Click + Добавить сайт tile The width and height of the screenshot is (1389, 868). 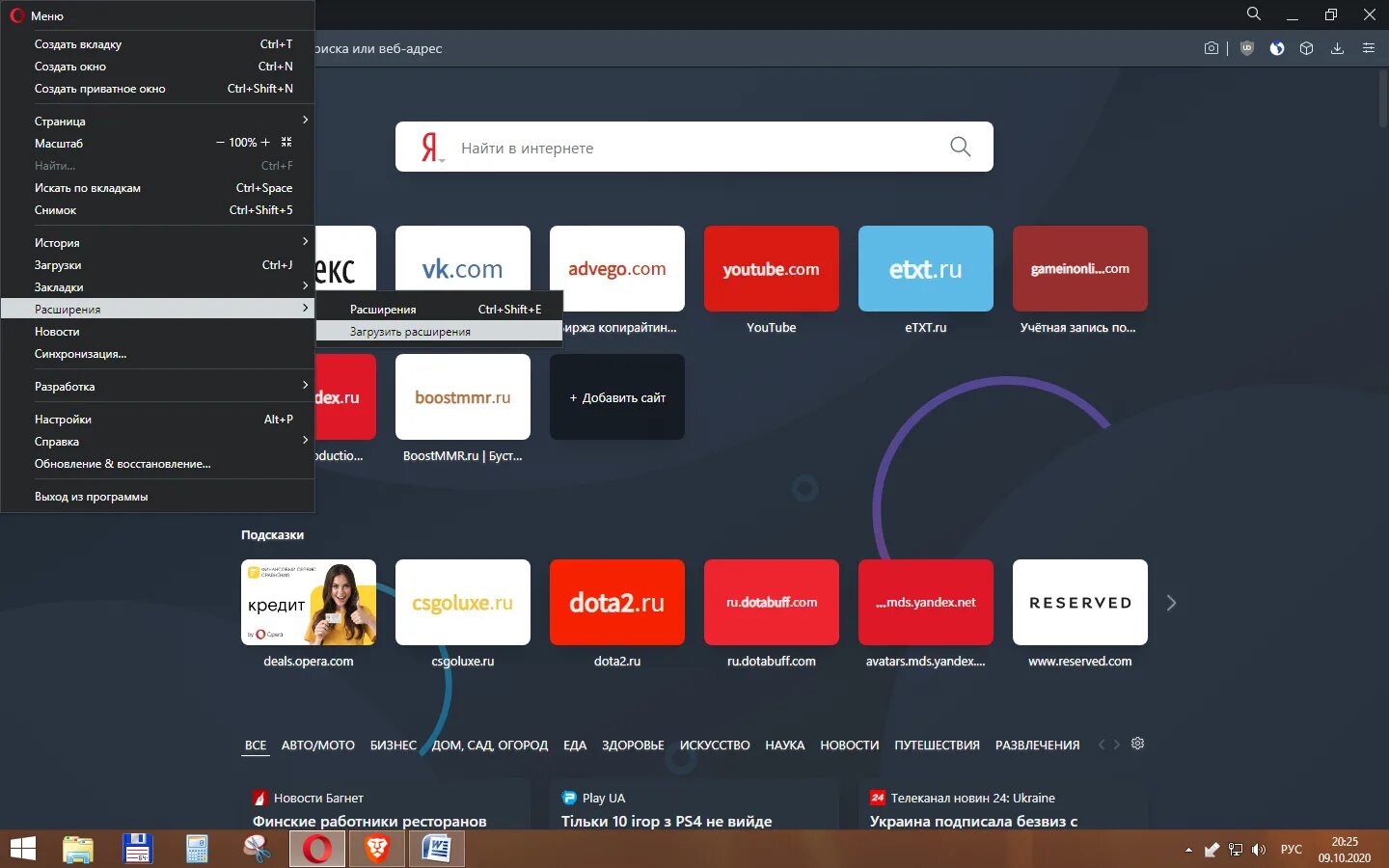[617, 396]
